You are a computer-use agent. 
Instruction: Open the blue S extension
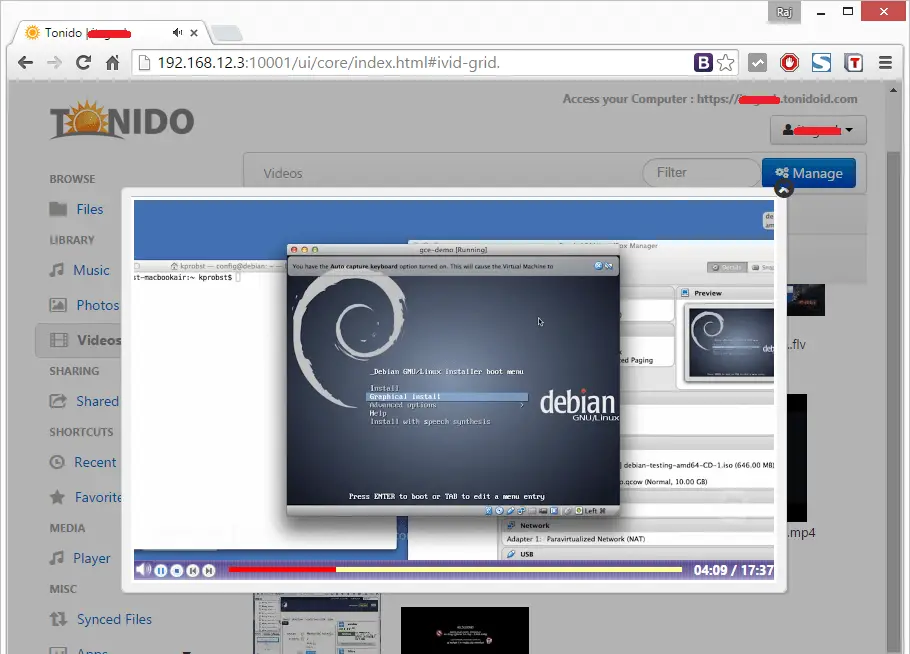[821, 63]
